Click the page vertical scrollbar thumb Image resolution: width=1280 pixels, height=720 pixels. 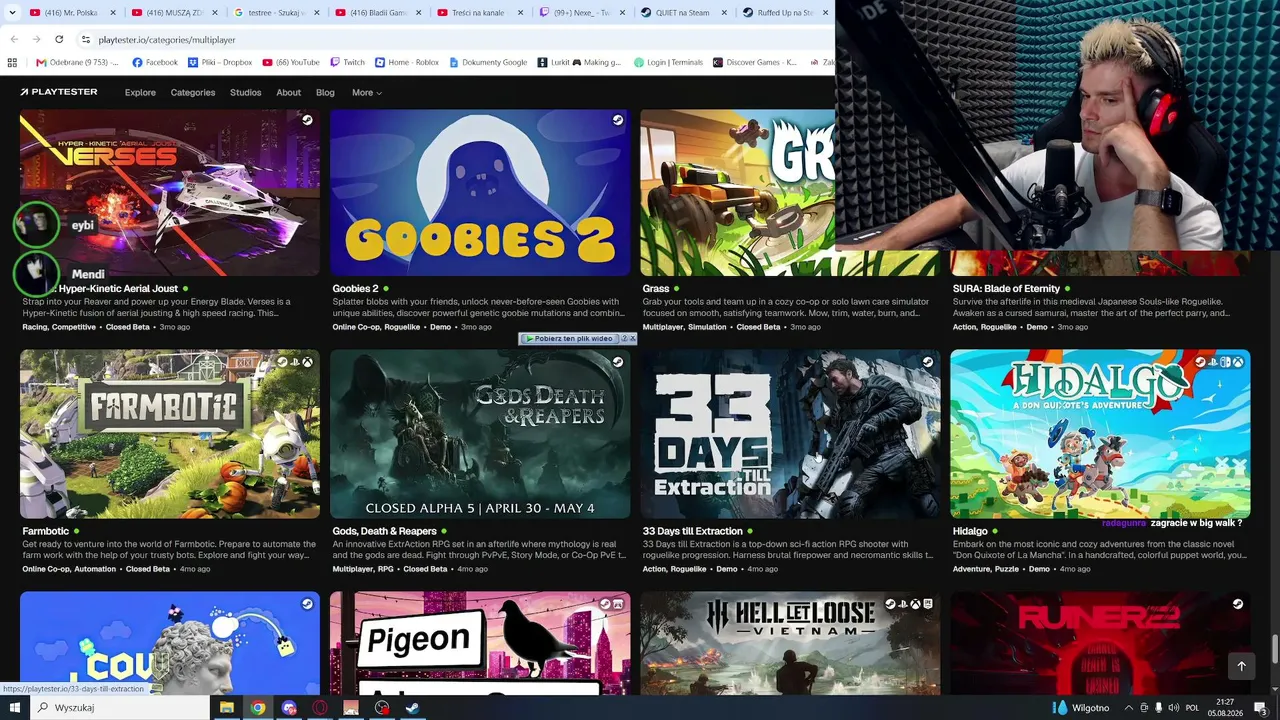pos(1274,648)
